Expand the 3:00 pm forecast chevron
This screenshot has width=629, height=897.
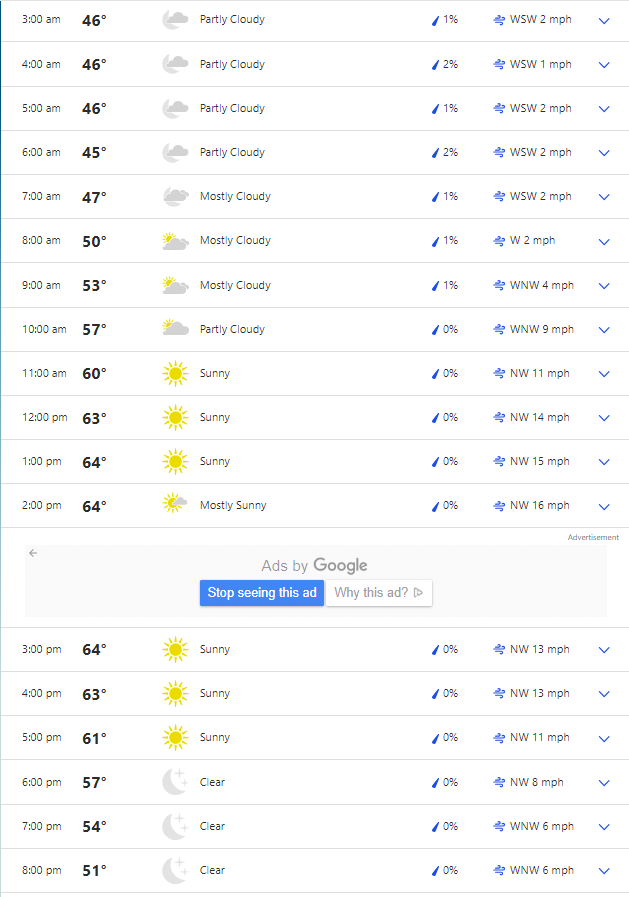coord(604,650)
